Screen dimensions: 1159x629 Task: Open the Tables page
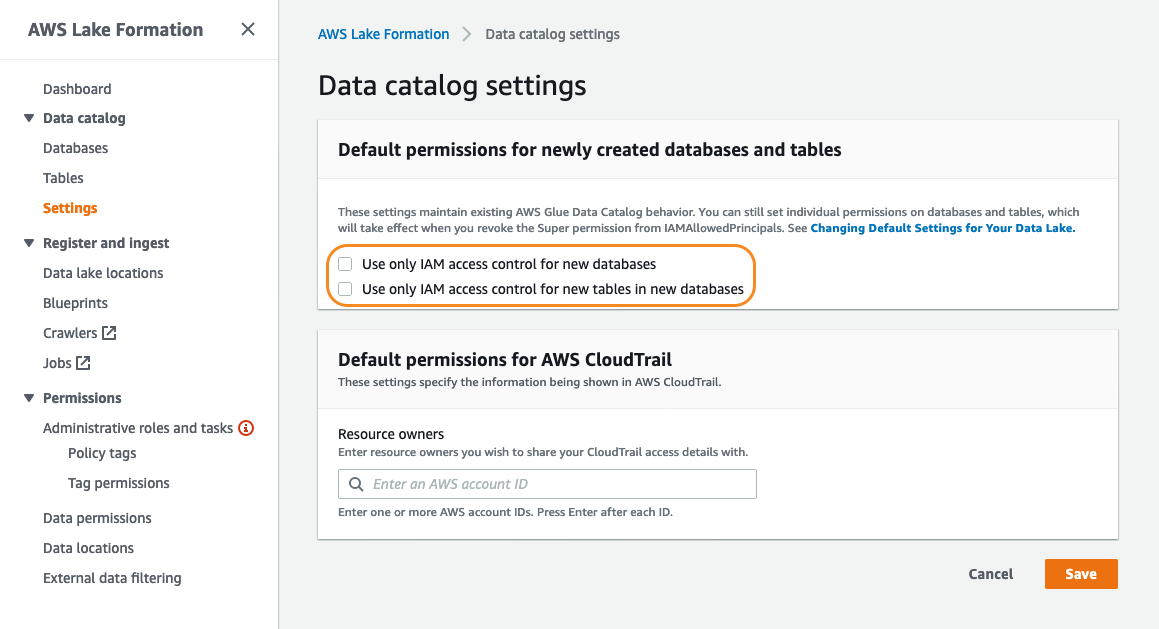63,178
